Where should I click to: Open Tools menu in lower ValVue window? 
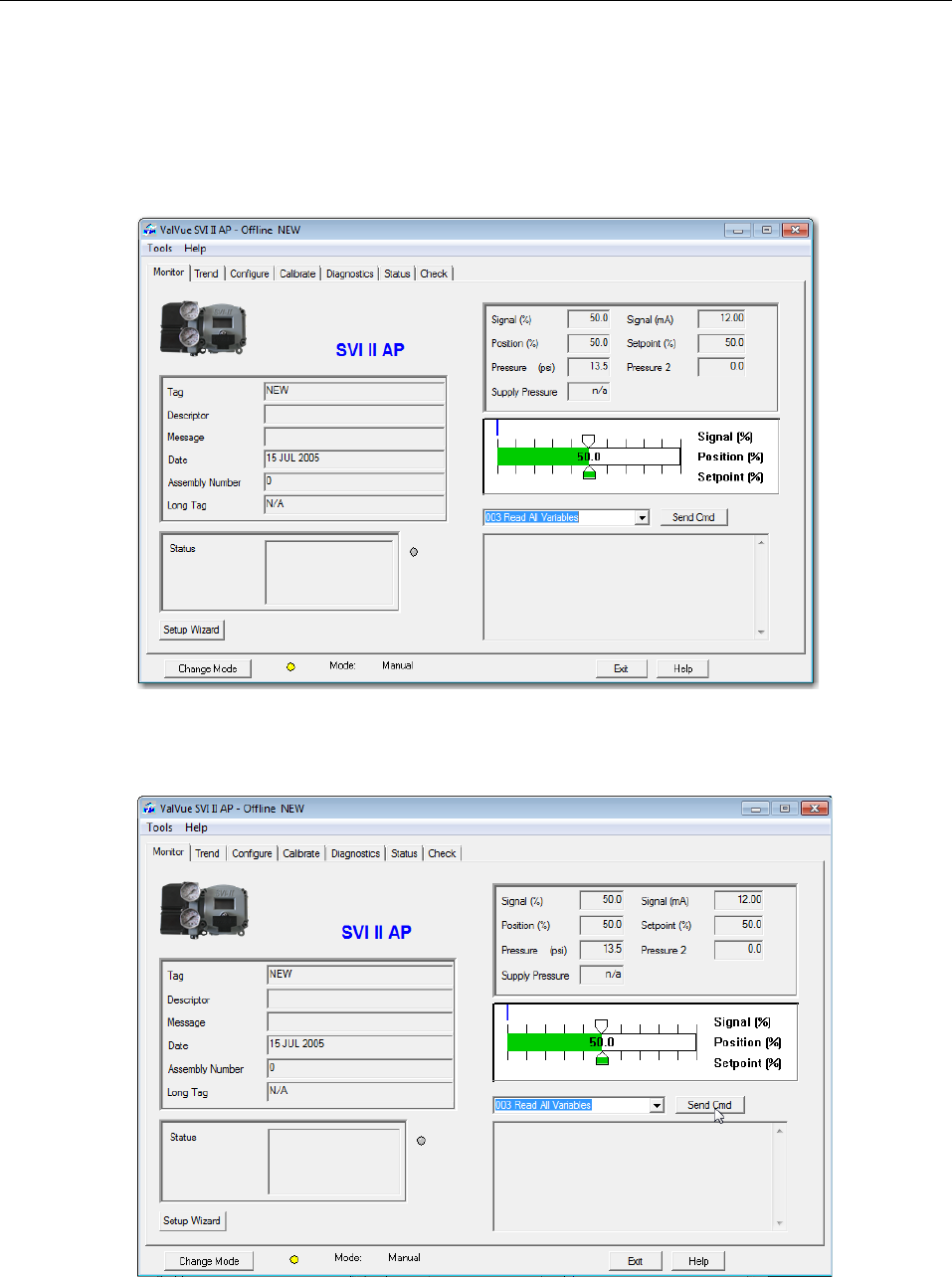pyautogui.click(x=159, y=827)
